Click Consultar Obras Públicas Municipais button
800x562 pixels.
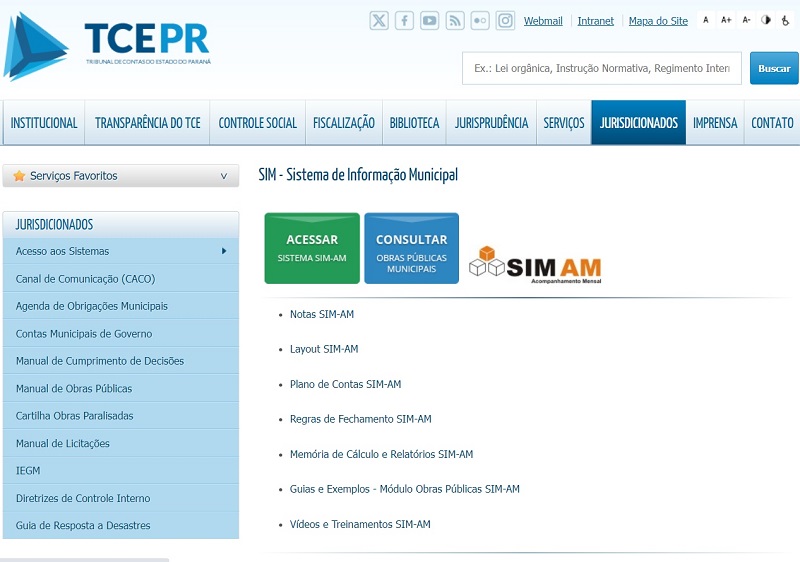[x=412, y=248]
